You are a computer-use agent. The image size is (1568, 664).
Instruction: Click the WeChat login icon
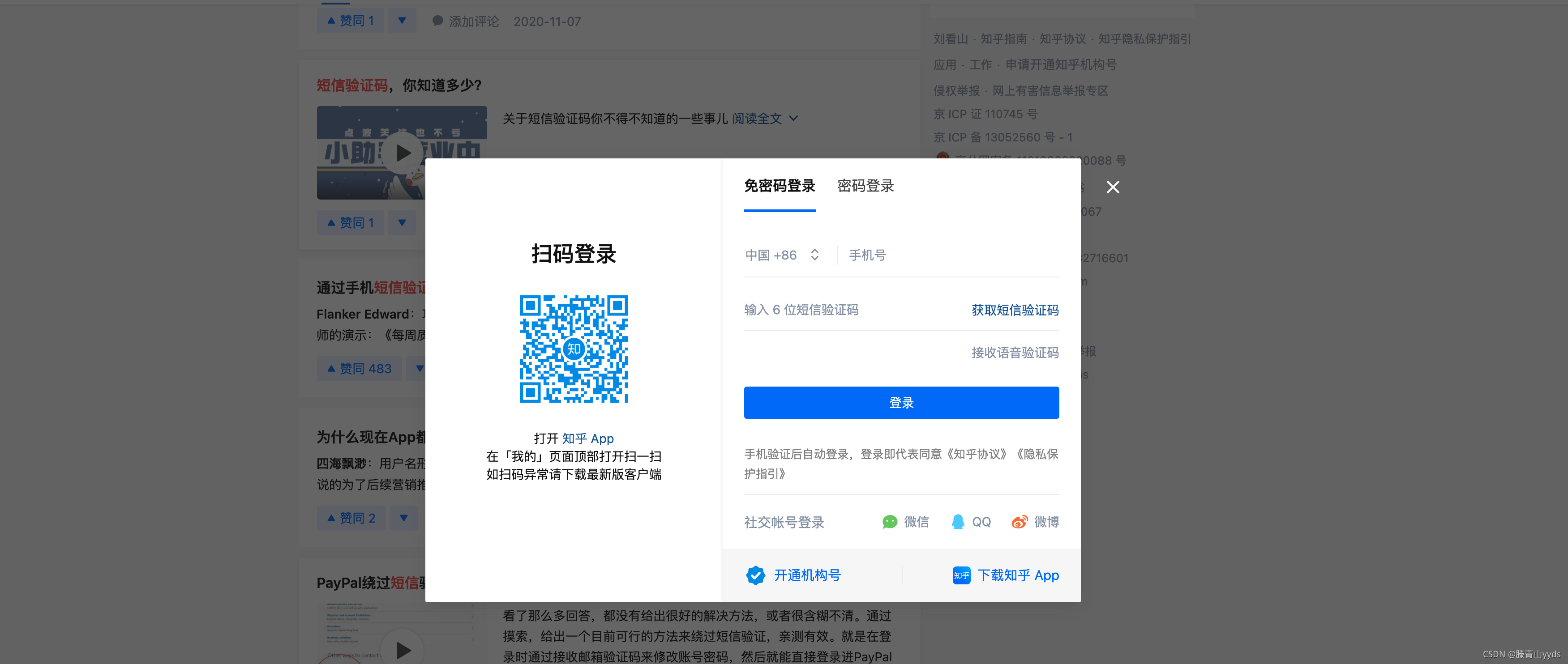(x=889, y=522)
